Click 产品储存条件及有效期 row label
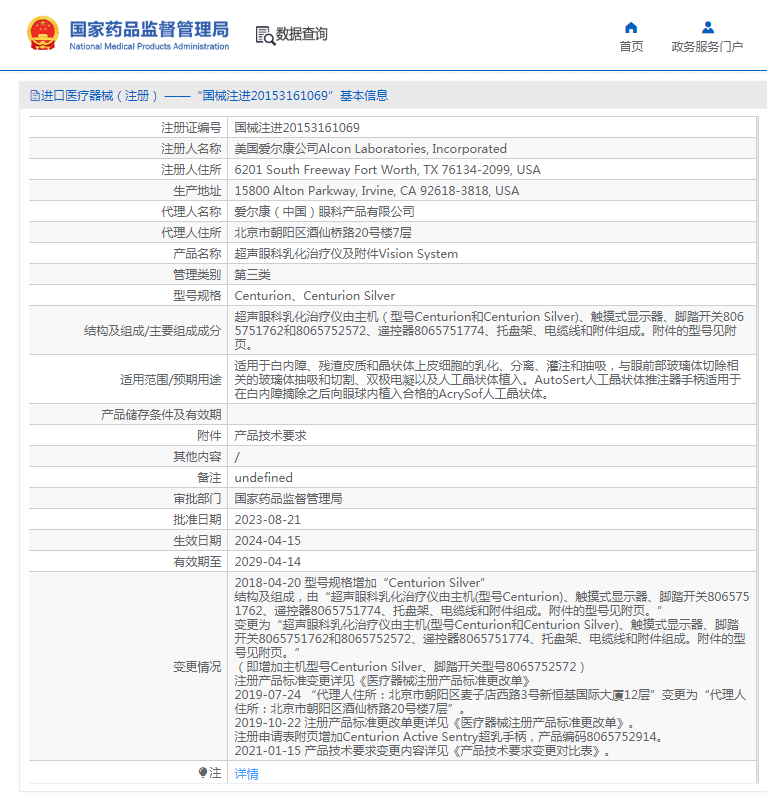 161,415
